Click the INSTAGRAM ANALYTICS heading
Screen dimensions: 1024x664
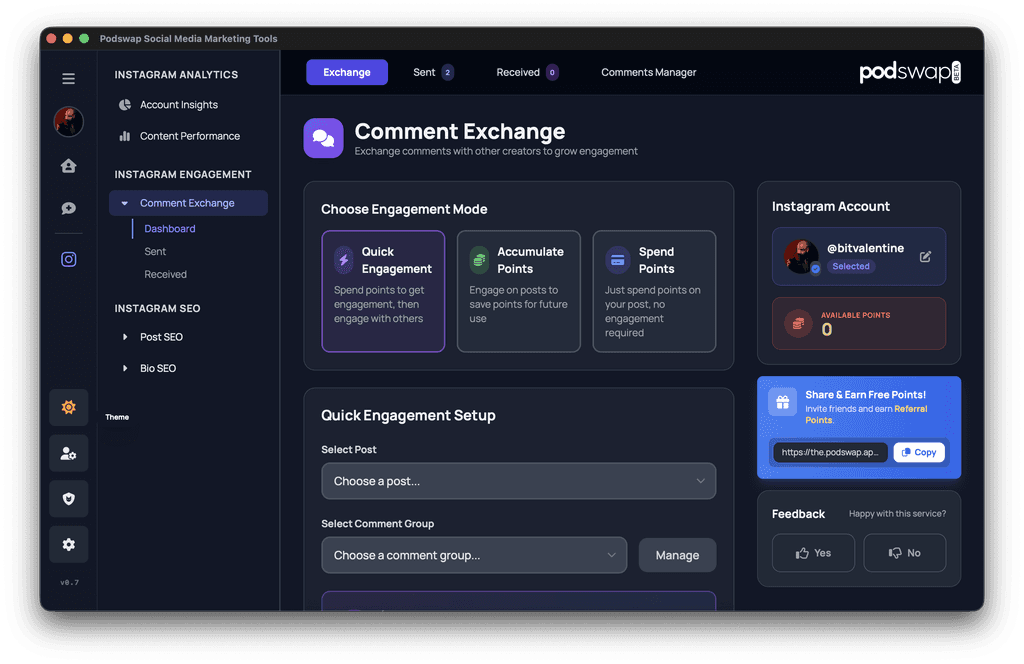[176, 74]
